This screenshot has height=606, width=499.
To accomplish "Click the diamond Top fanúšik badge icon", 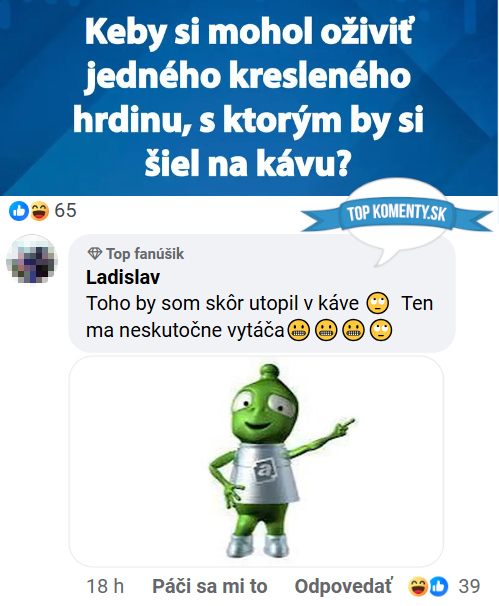I will click(x=94, y=254).
